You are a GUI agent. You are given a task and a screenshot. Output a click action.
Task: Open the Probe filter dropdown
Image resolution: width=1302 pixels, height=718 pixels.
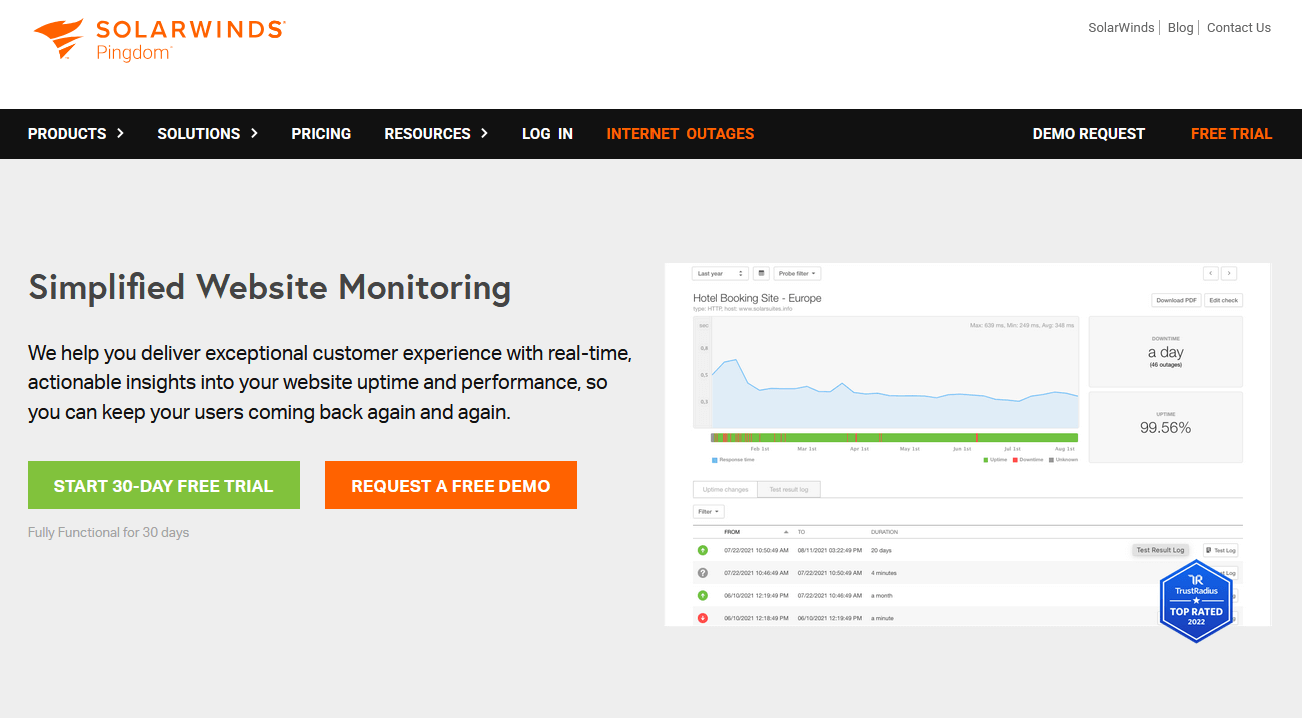click(798, 273)
